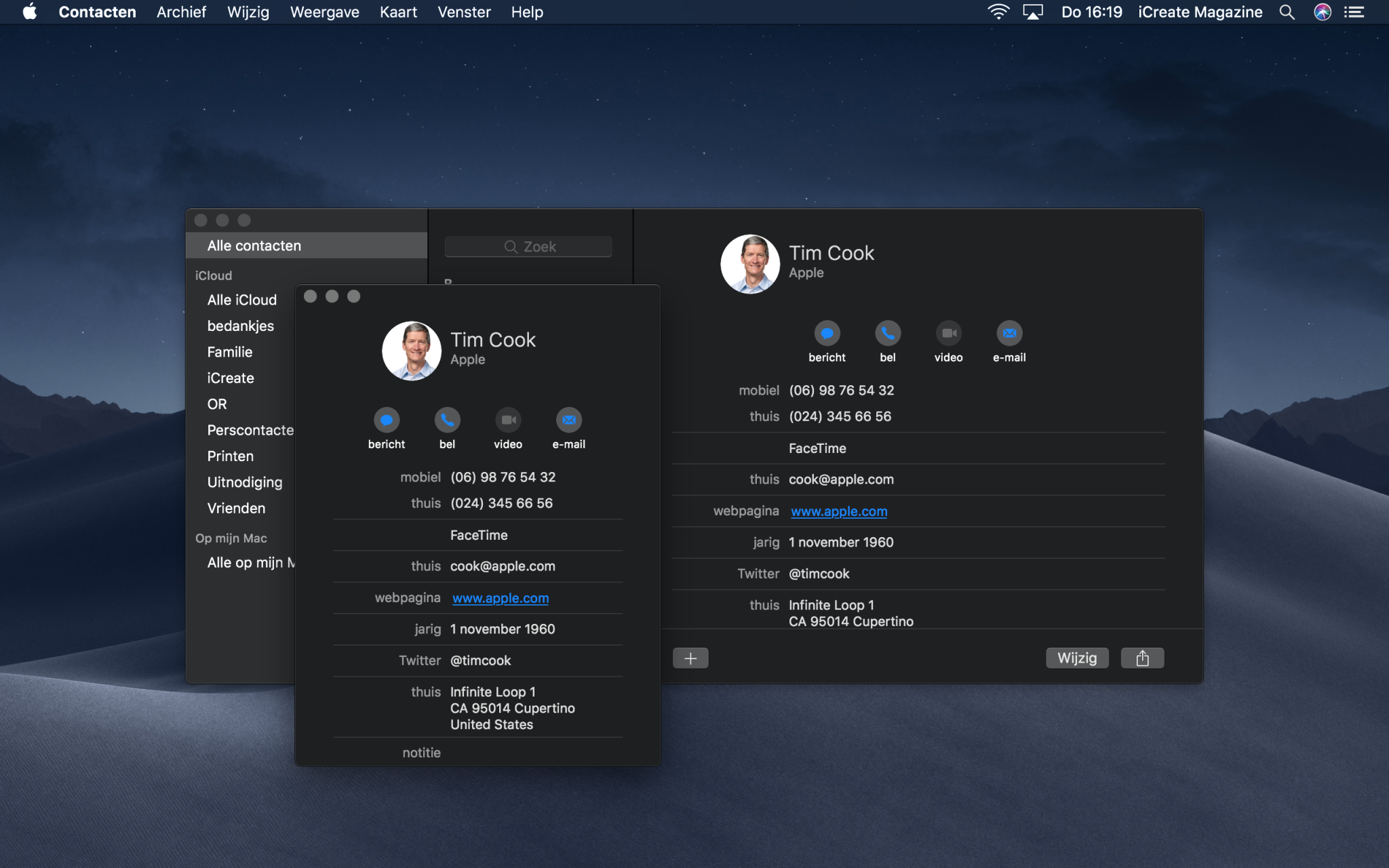Viewport: 1389px width, 868px height.
Task: Click bel phone icon in floating card
Action: pos(447,420)
